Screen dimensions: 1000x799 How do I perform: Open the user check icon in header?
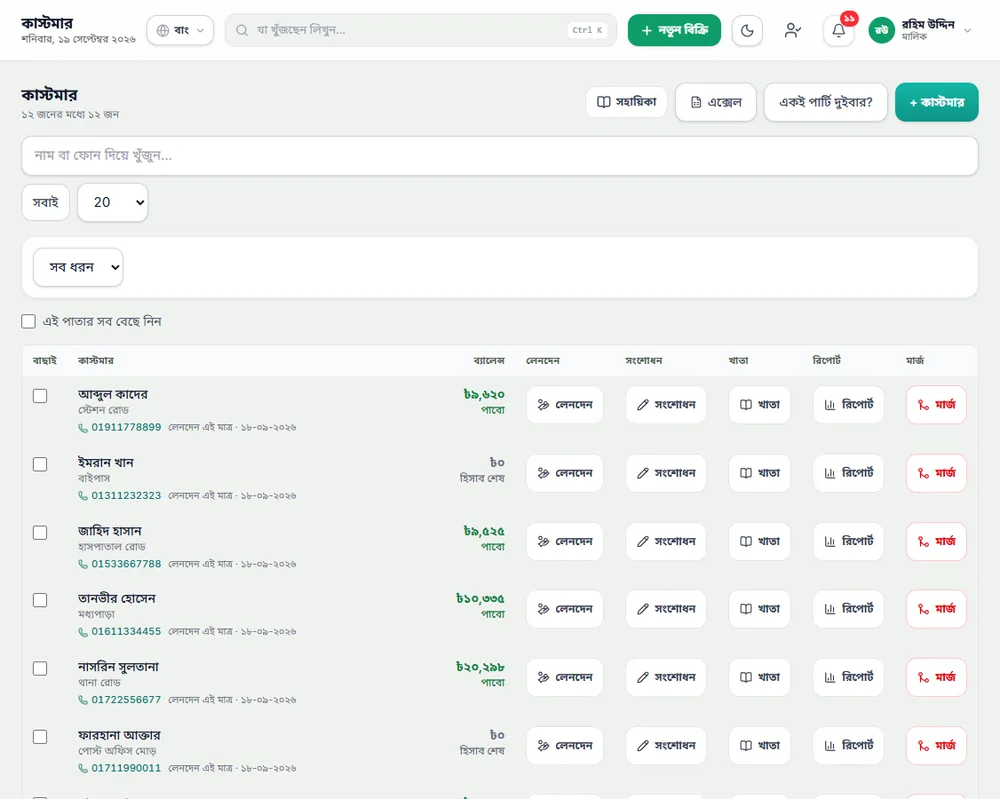click(x=793, y=30)
